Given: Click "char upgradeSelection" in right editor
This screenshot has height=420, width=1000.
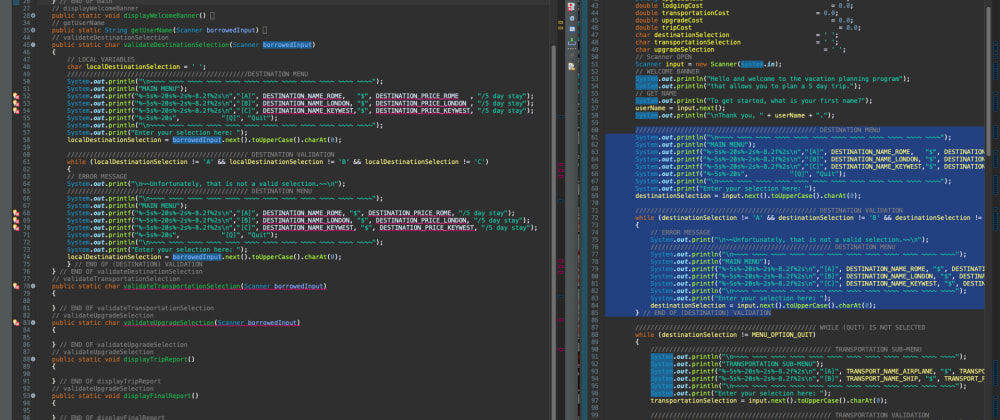Looking at the screenshot, I should pos(675,50).
